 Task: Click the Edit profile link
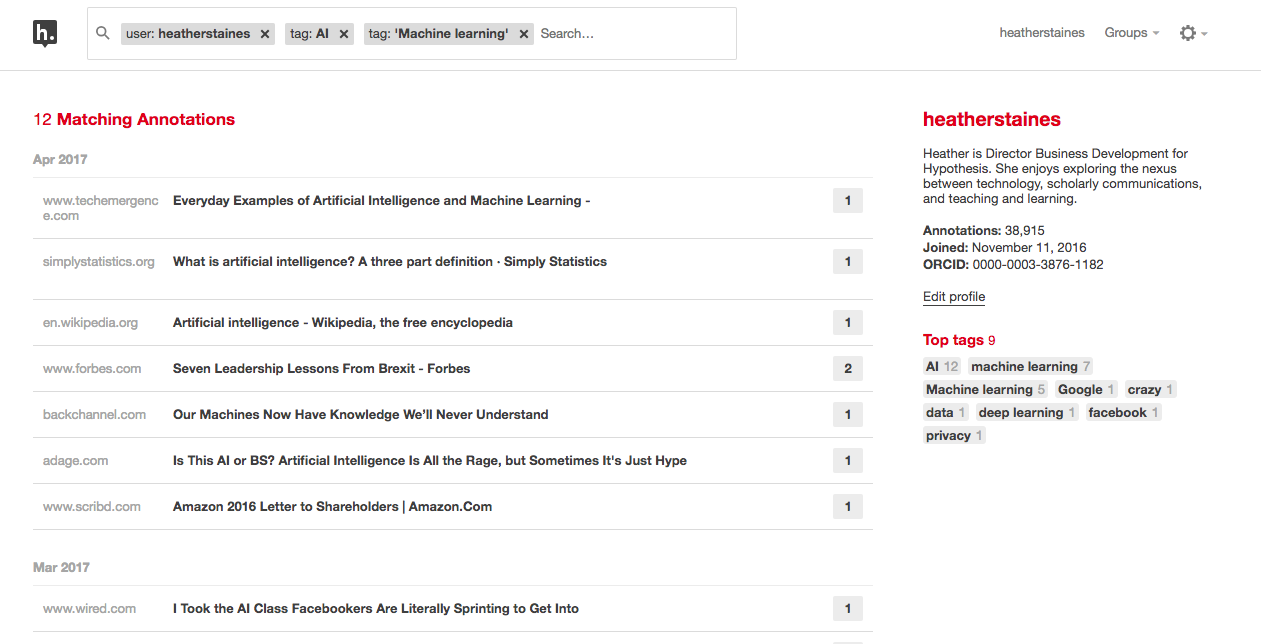pos(953,297)
